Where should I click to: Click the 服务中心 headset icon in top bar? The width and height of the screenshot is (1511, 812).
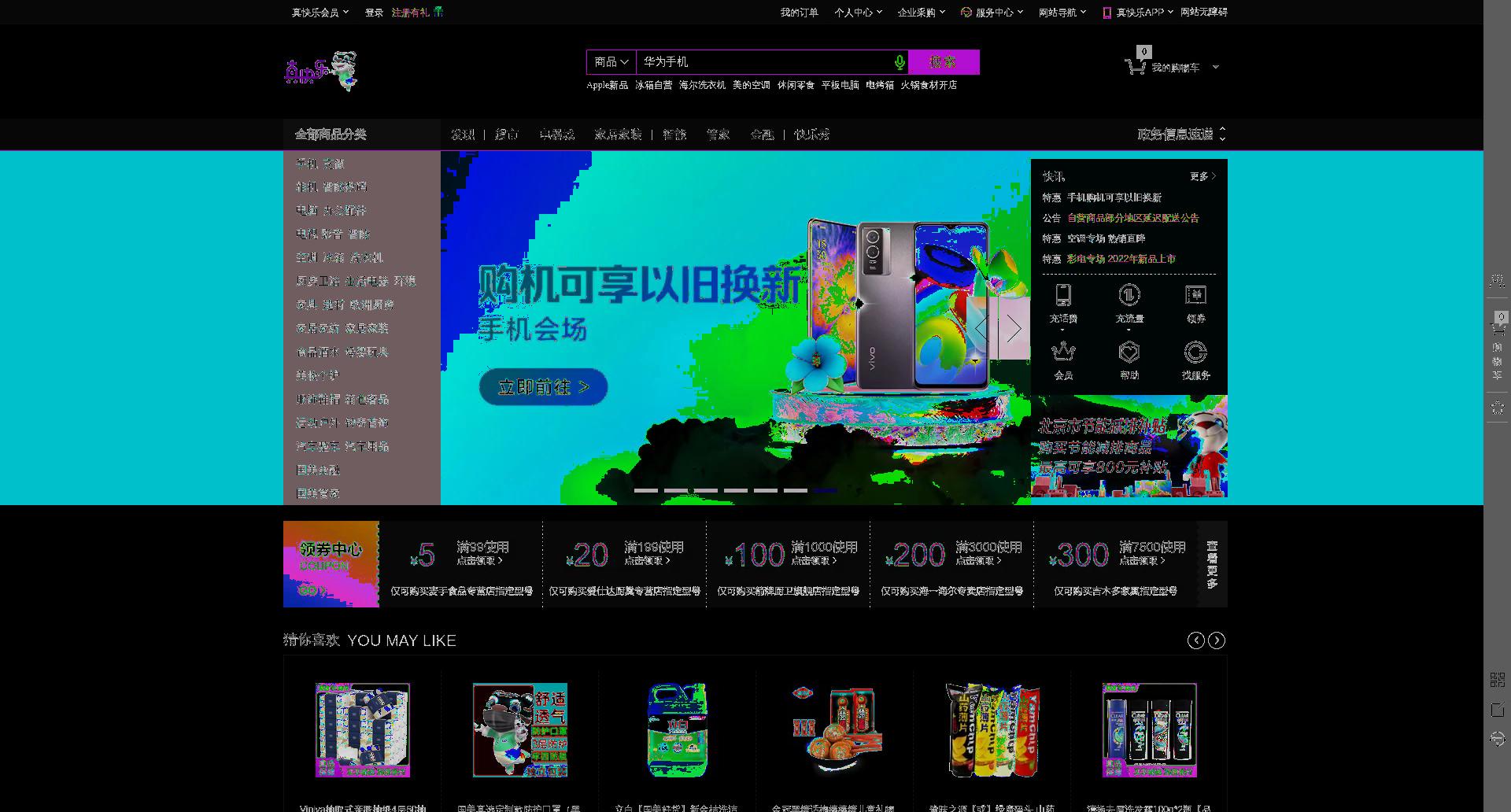coord(966,12)
